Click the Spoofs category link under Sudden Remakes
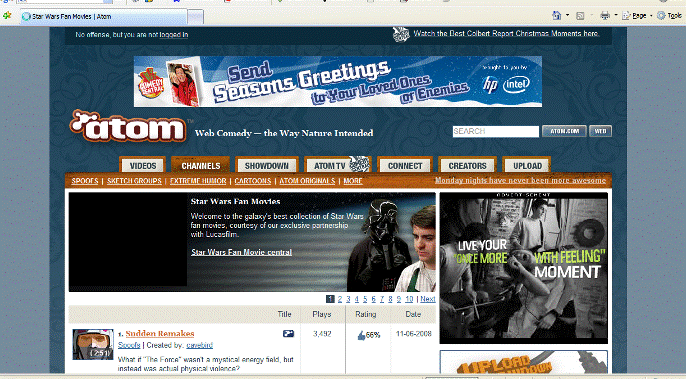 129,345
